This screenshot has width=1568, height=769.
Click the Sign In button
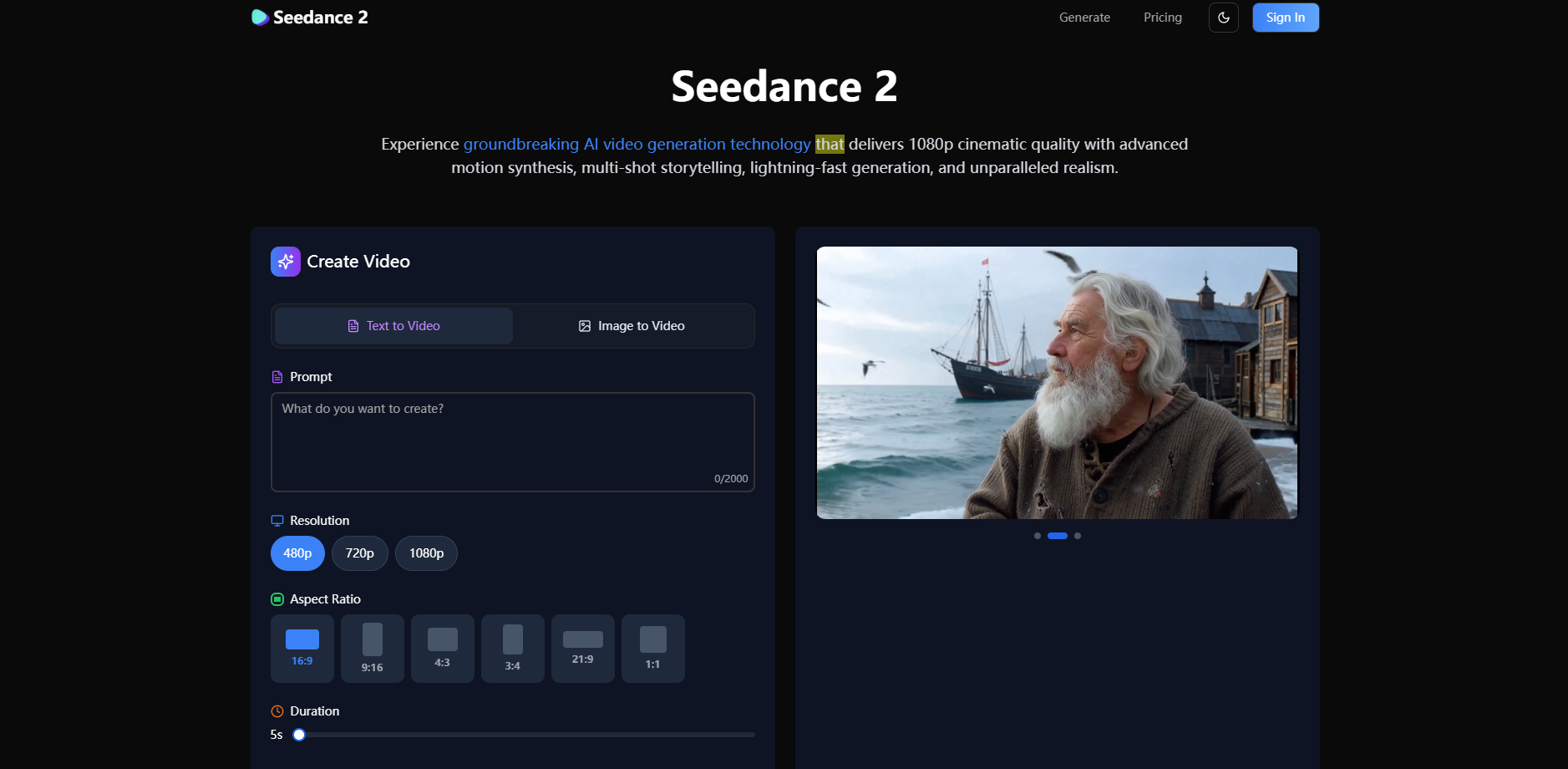(x=1285, y=17)
